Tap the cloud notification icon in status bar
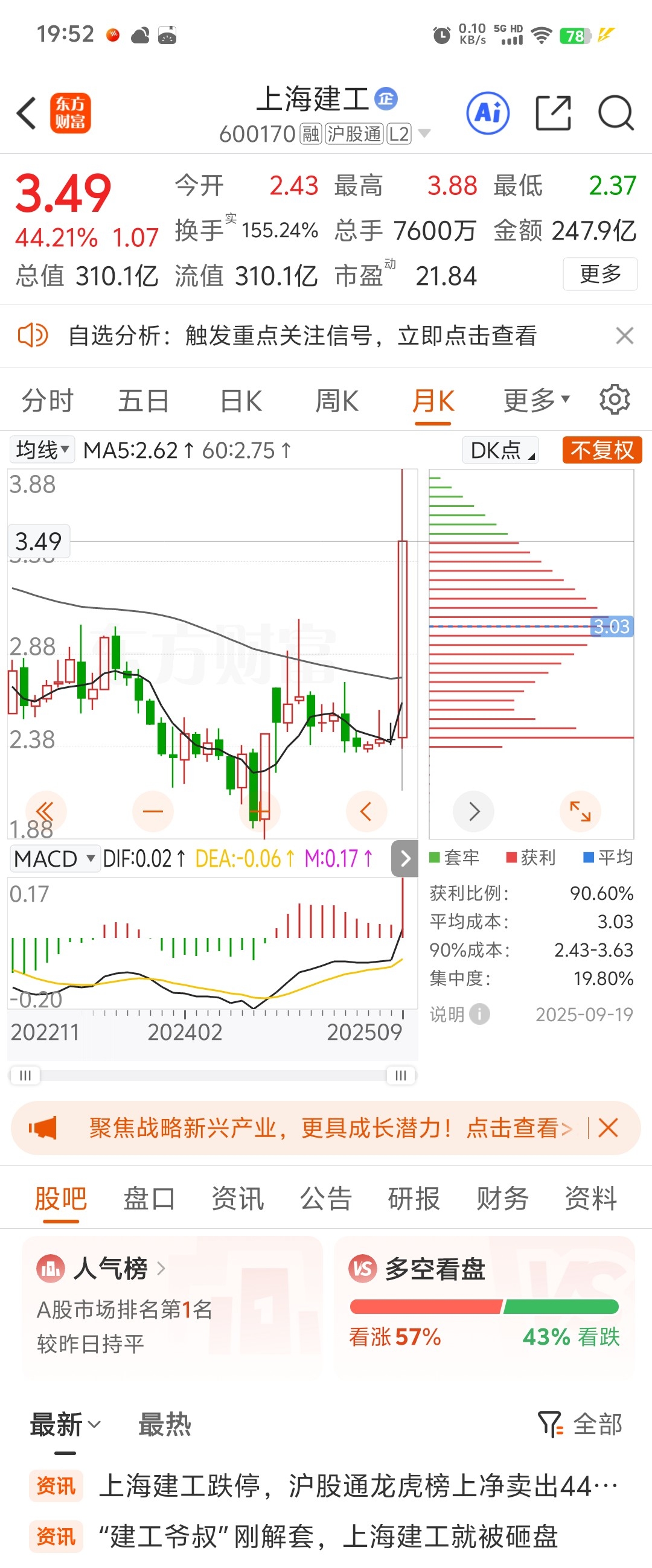Screen dimensions: 652x1568 [141, 36]
